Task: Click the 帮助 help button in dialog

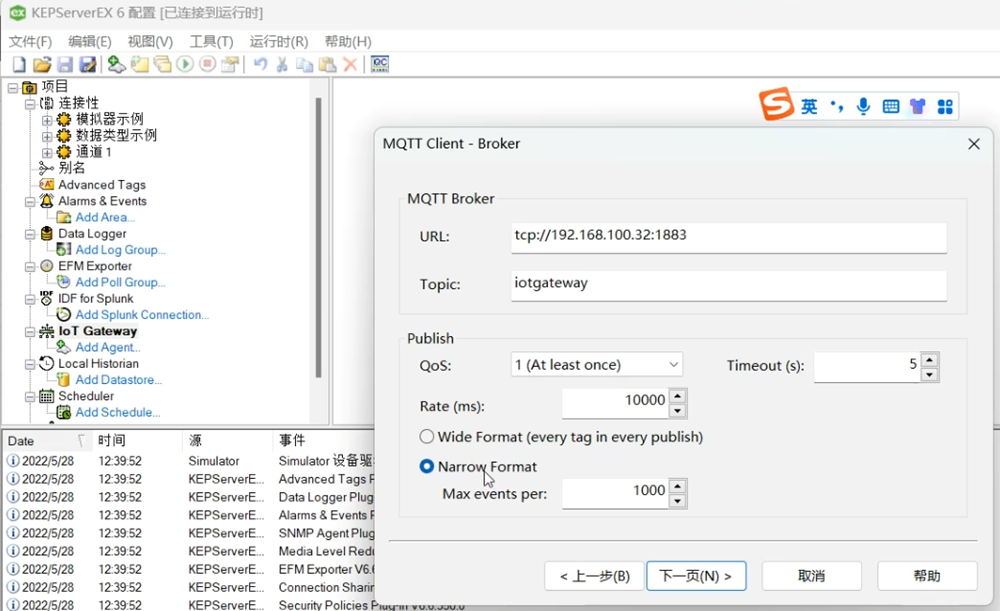Action: tap(927, 576)
